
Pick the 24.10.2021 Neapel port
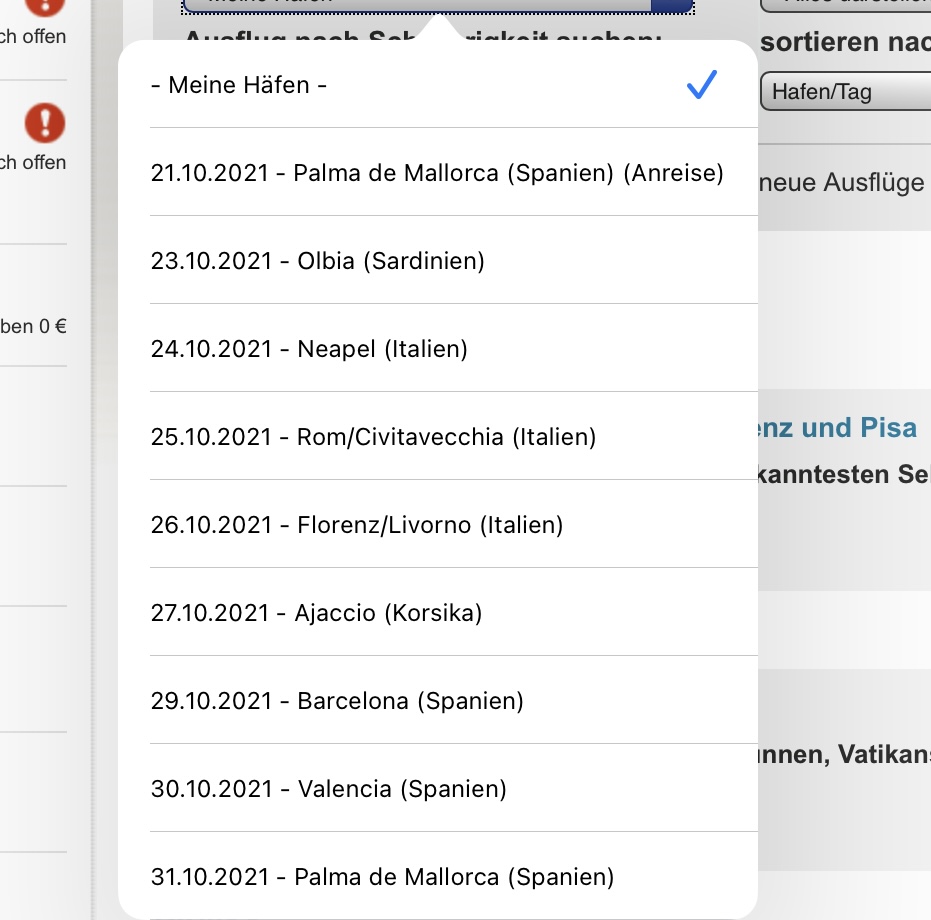click(x=309, y=349)
